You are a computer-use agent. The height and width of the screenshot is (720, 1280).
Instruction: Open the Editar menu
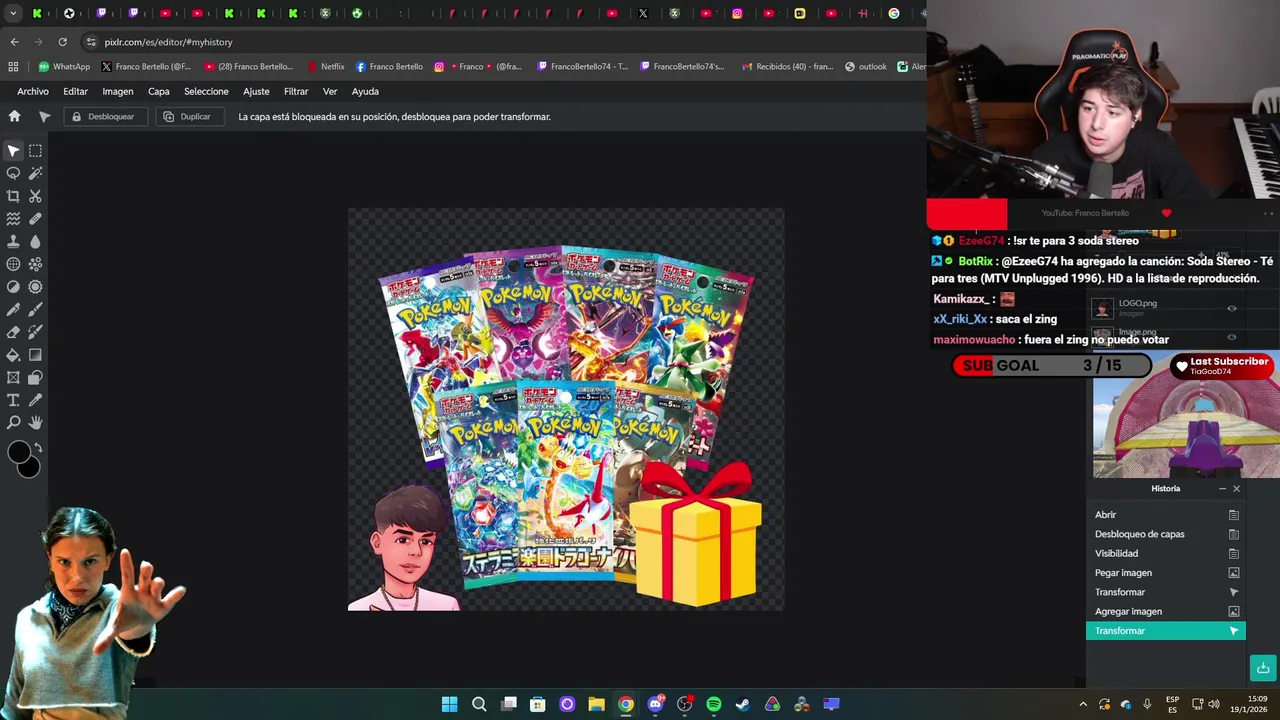point(75,91)
